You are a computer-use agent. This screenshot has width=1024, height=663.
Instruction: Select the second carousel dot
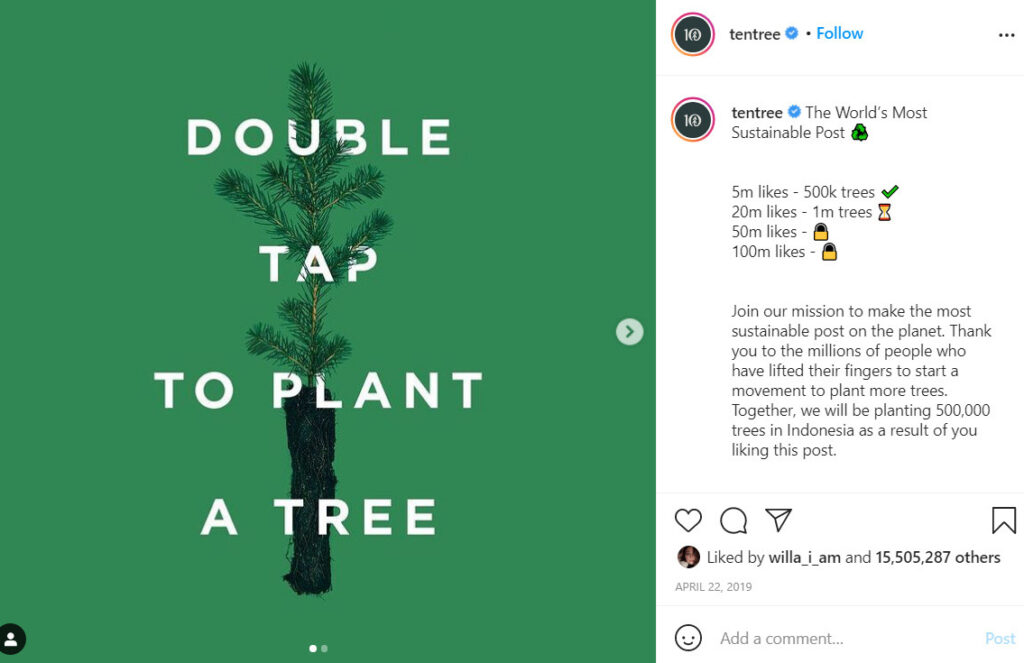[323, 648]
